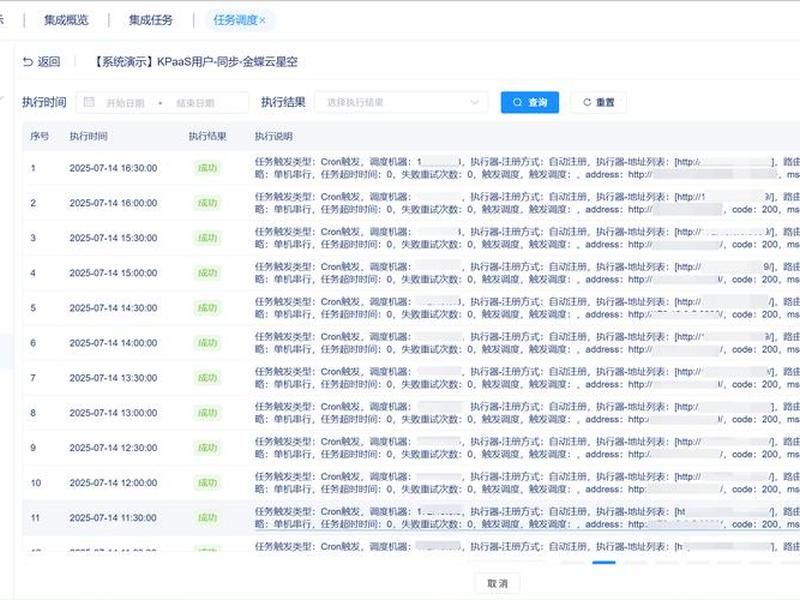The height and width of the screenshot is (600, 800).
Task: Click the 执行时间 column header
Action: click(88, 136)
